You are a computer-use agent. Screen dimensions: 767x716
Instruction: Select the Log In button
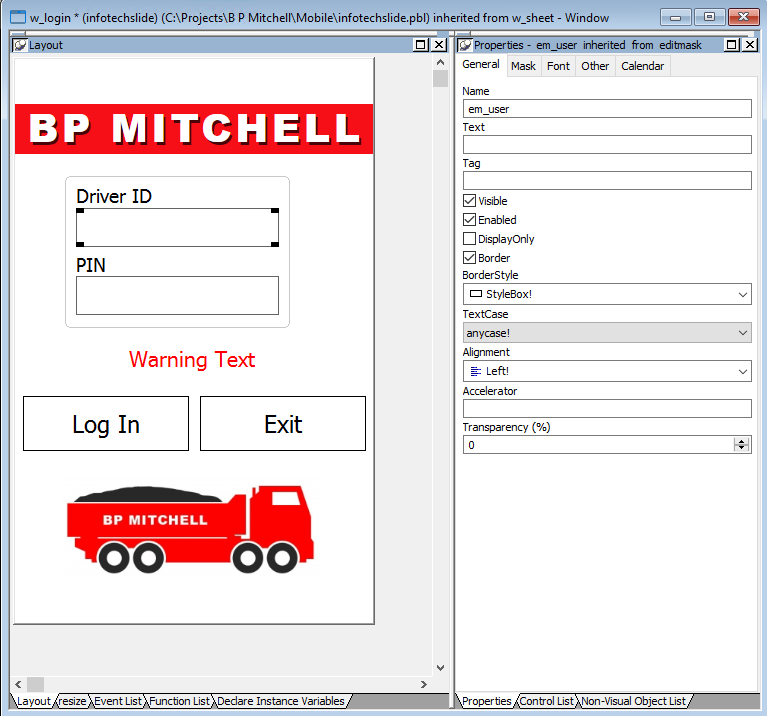point(106,424)
